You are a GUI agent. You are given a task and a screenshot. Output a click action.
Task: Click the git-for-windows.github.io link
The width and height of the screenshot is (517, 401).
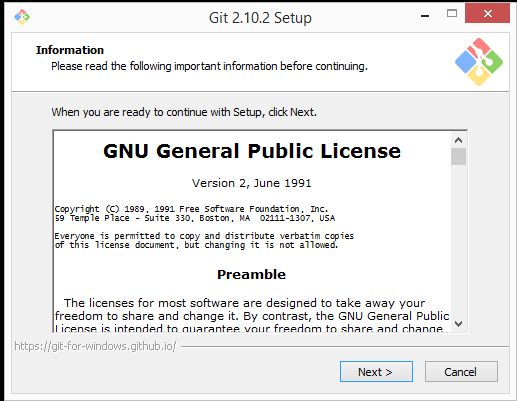pyautogui.click(x=95, y=346)
